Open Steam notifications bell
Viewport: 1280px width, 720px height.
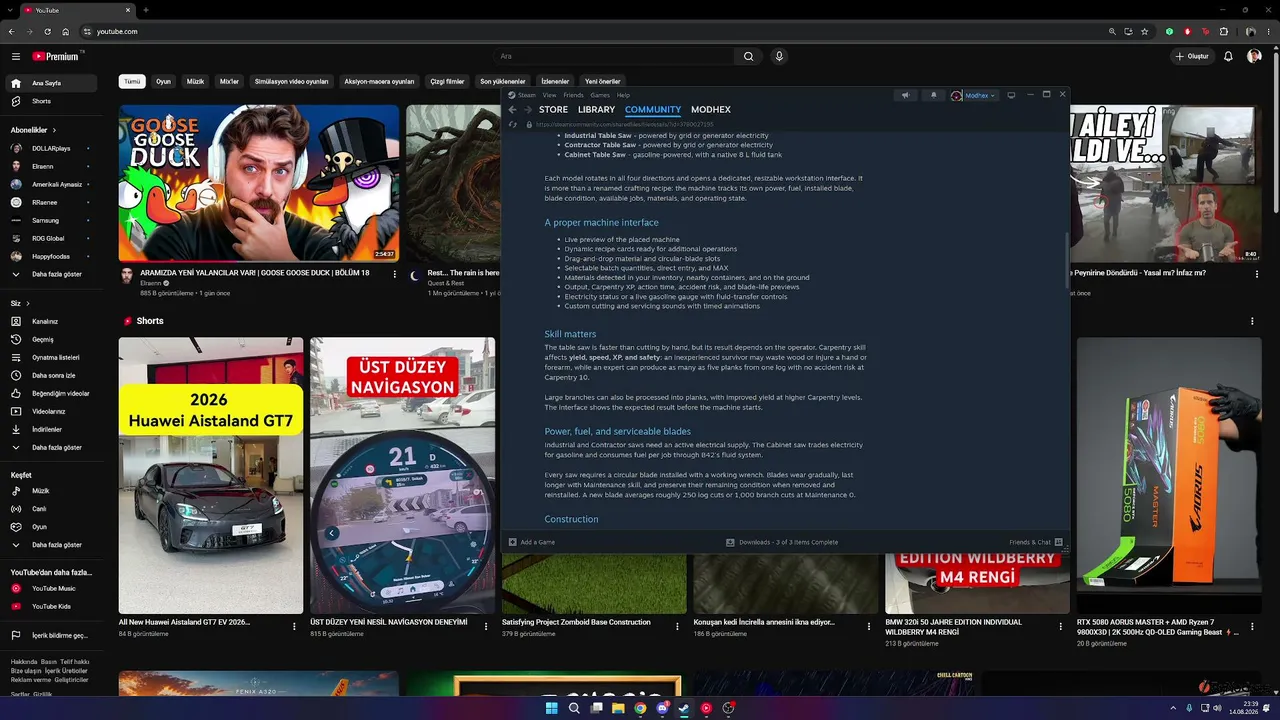point(934,96)
